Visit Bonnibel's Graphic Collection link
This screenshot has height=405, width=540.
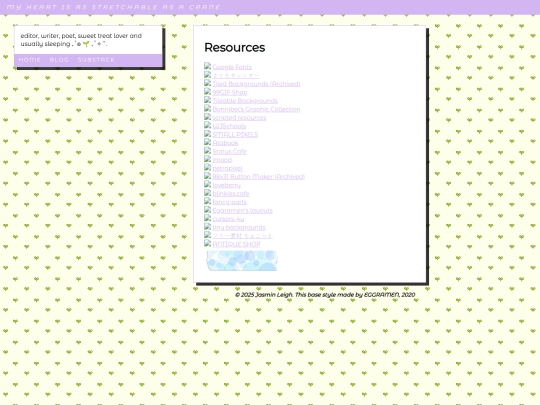click(256, 109)
